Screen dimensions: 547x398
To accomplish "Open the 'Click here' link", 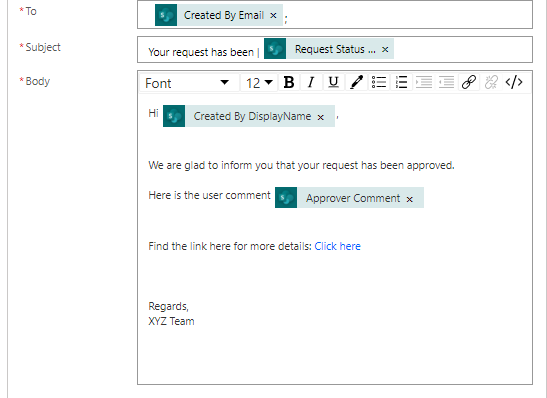I will pos(337,246).
